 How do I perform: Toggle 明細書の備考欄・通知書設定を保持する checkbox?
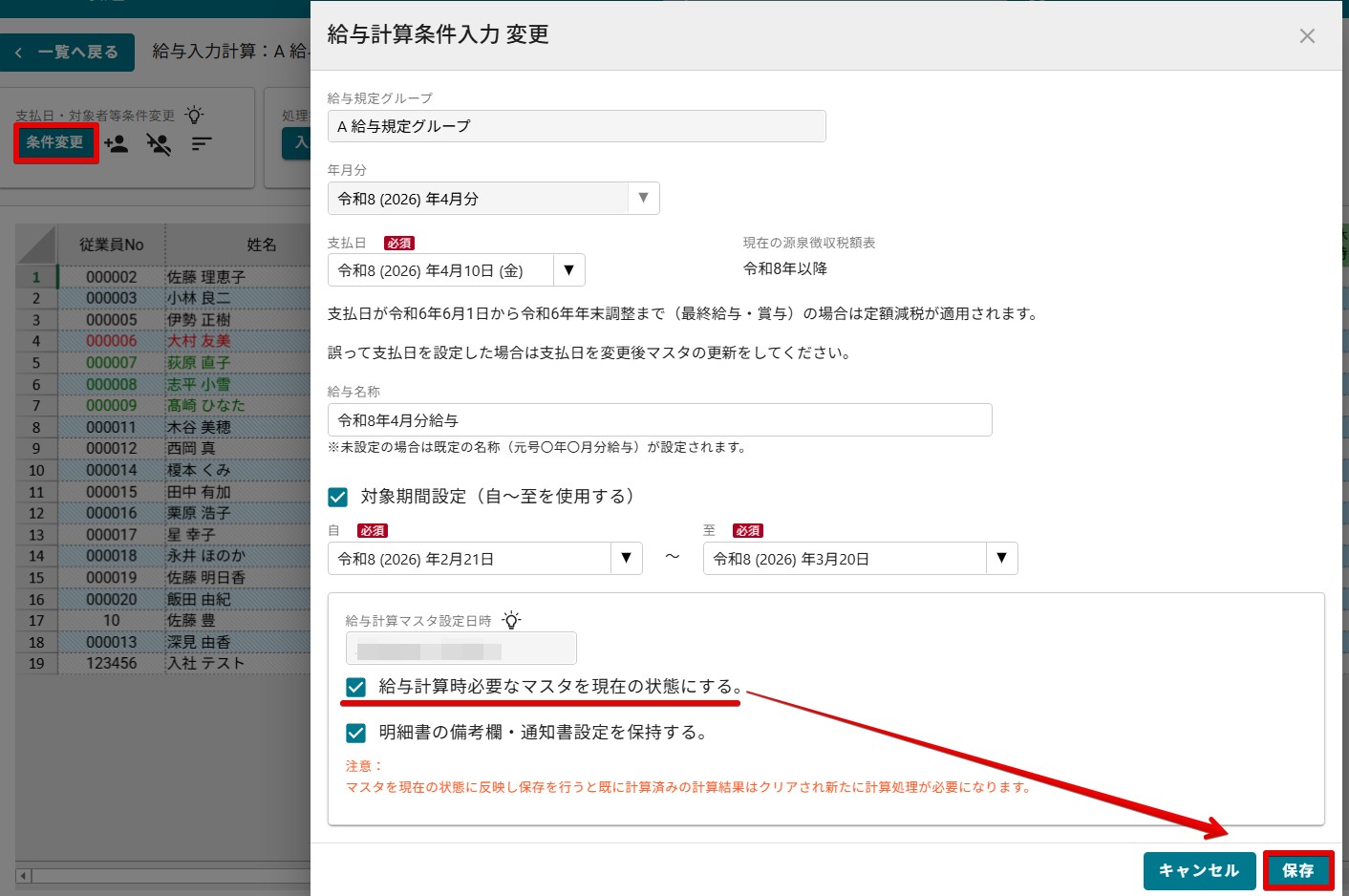[x=356, y=733]
